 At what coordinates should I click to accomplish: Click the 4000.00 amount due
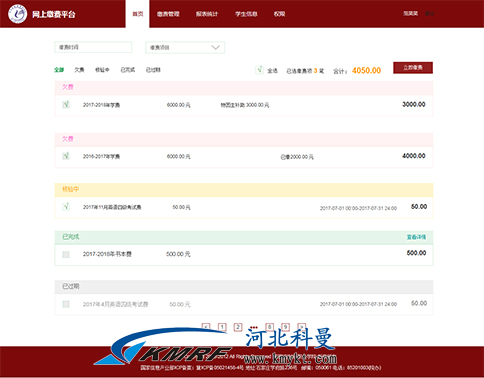coord(414,156)
